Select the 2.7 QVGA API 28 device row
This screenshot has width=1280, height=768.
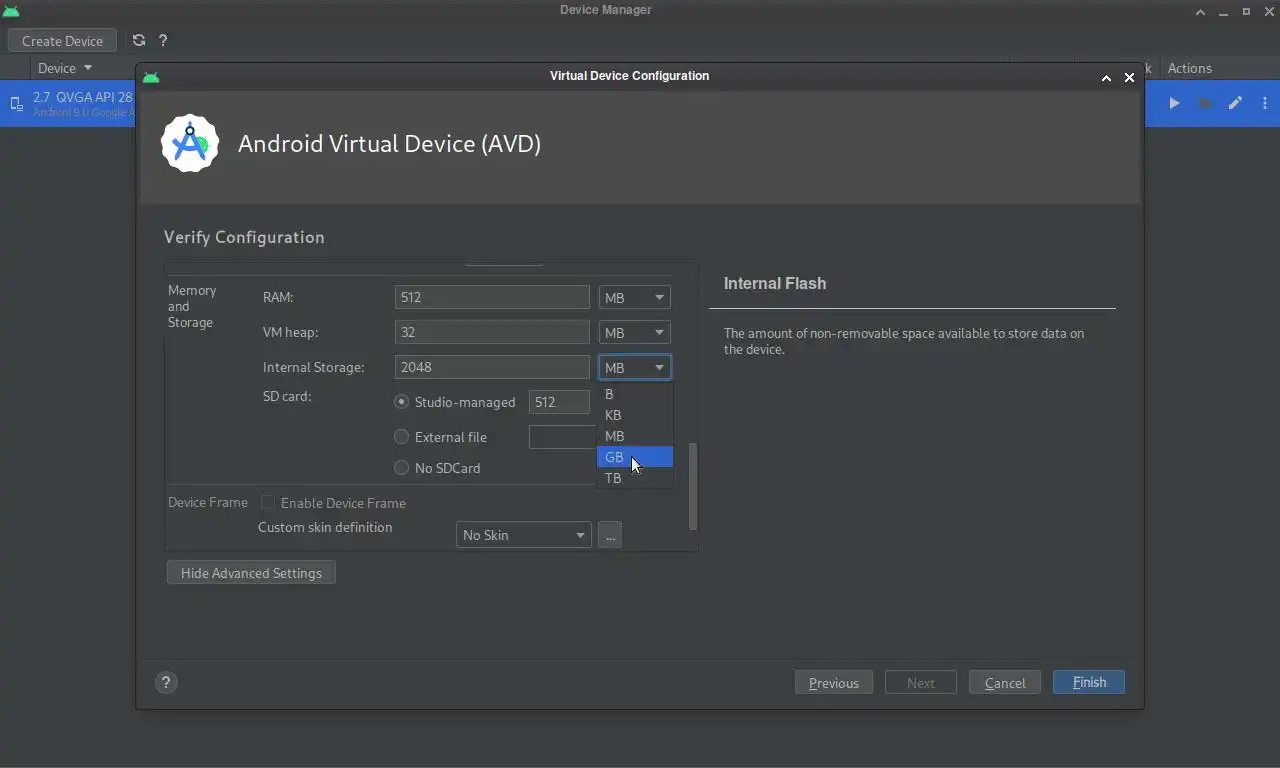tap(68, 104)
